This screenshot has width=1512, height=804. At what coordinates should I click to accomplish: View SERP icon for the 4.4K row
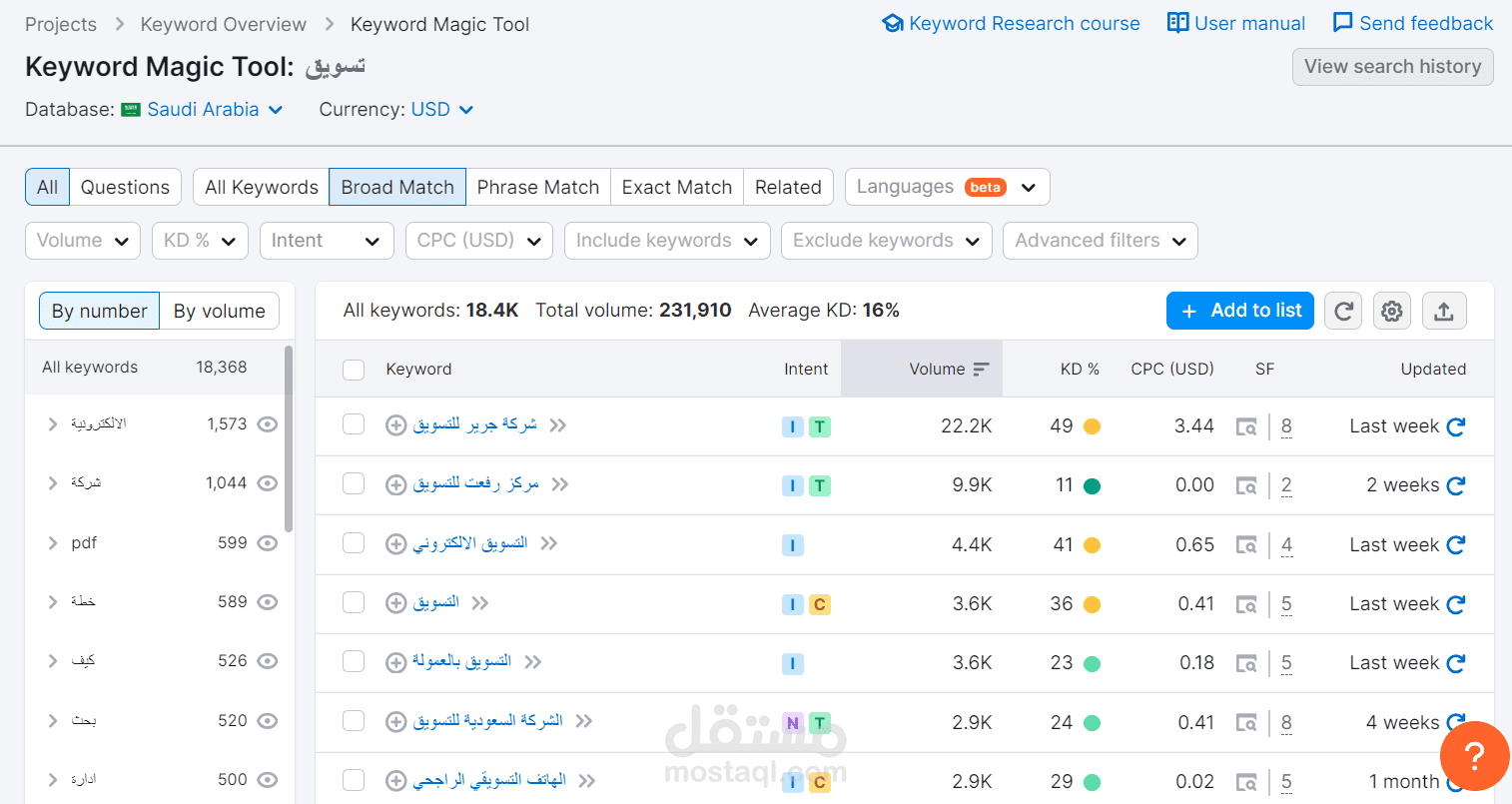1246,545
